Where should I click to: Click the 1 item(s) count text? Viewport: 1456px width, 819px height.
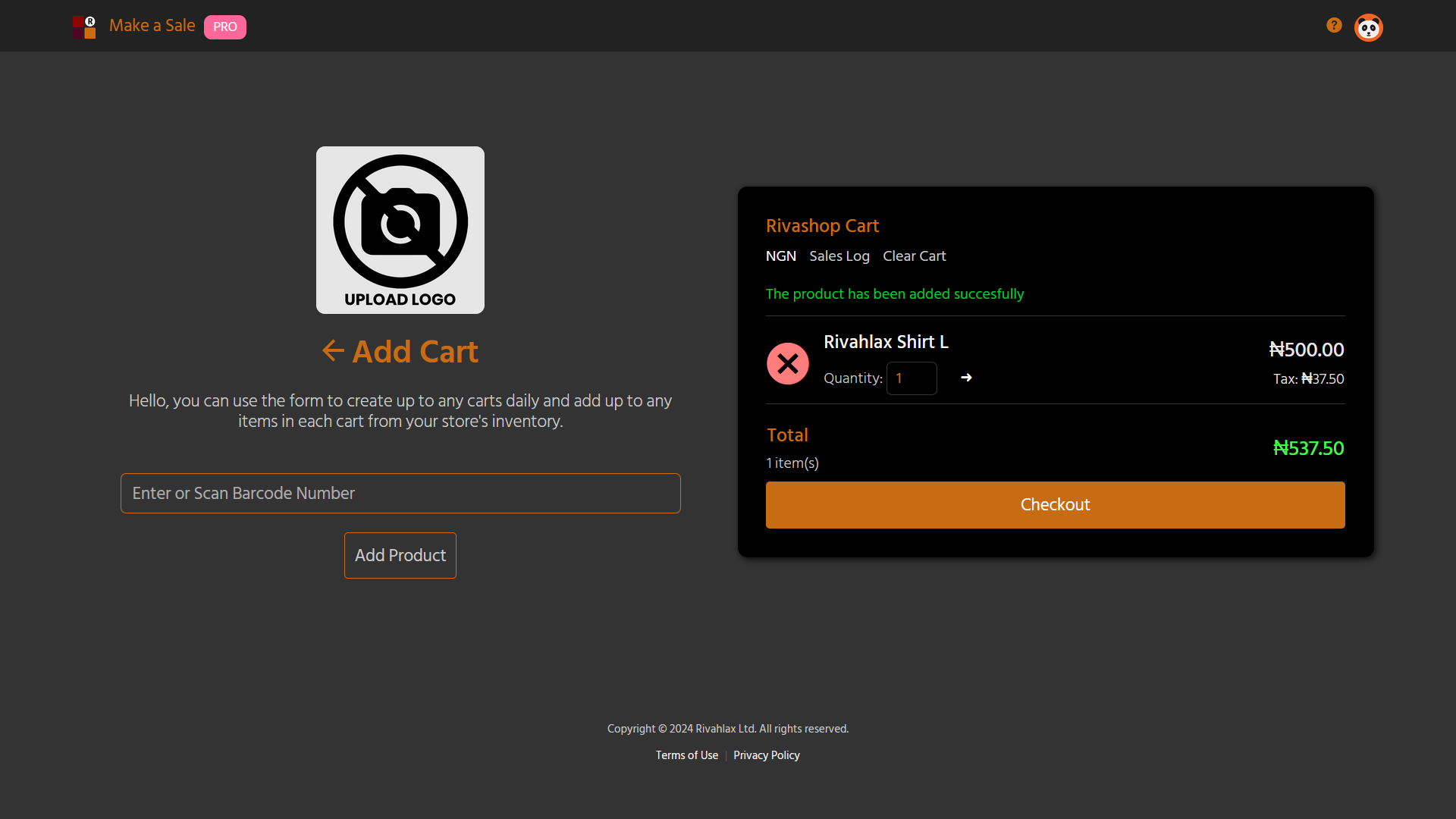click(792, 463)
